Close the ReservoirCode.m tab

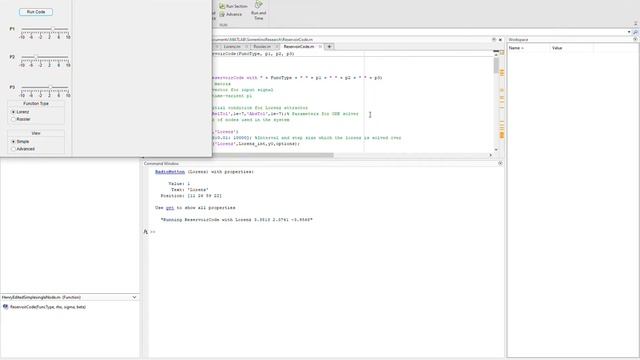pos(320,47)
